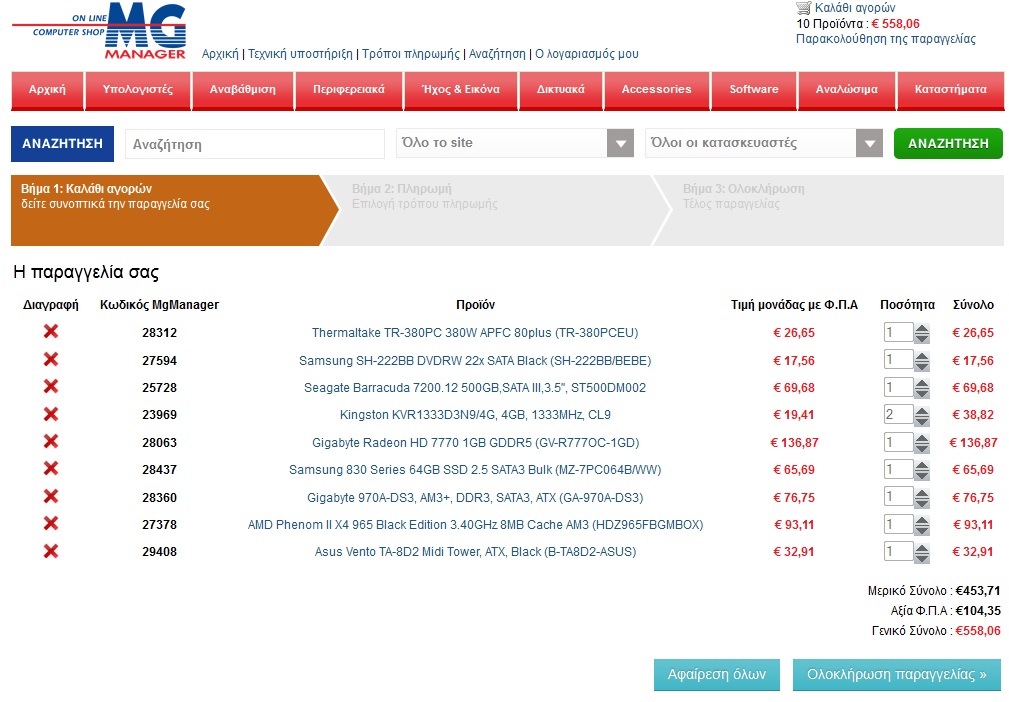
Task: Open the Ήχος & Εικόνα menu tab
Action: (461, 90)
